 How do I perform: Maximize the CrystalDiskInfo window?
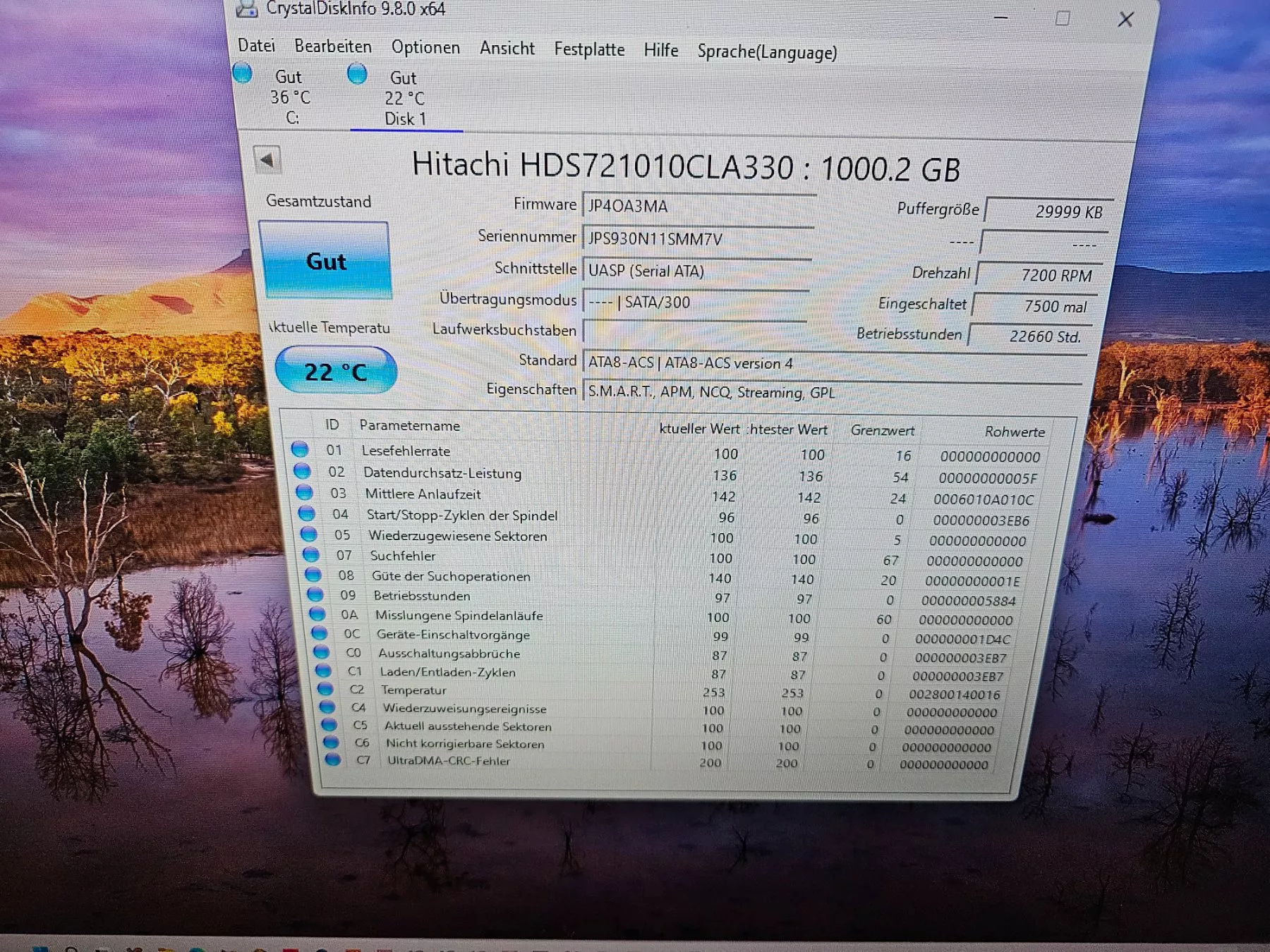click(1063, 18)
